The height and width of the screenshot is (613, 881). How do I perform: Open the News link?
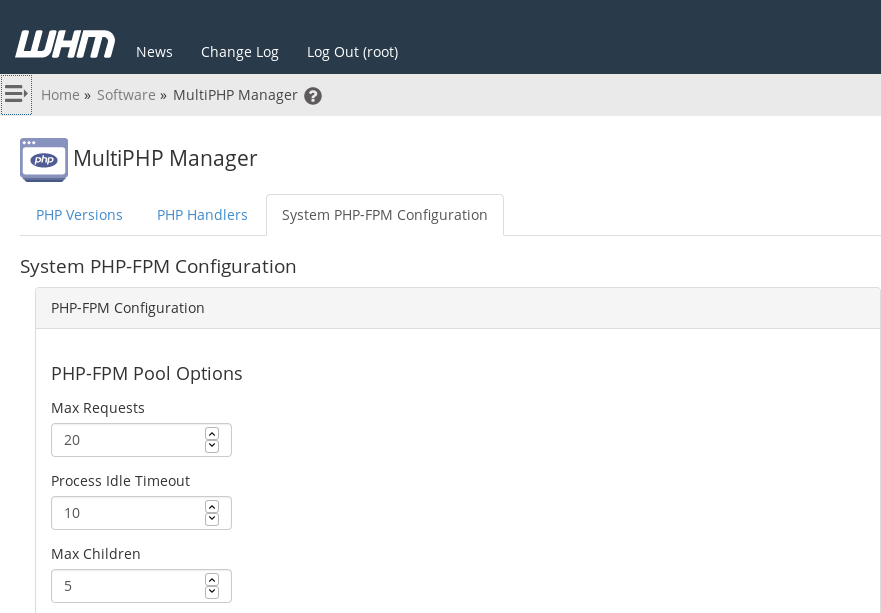[154, 52]
